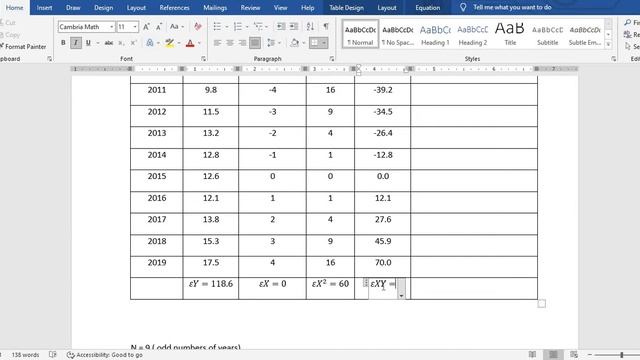
Task: Open borders dropdown arrow
Action: (x=324, y=43)
